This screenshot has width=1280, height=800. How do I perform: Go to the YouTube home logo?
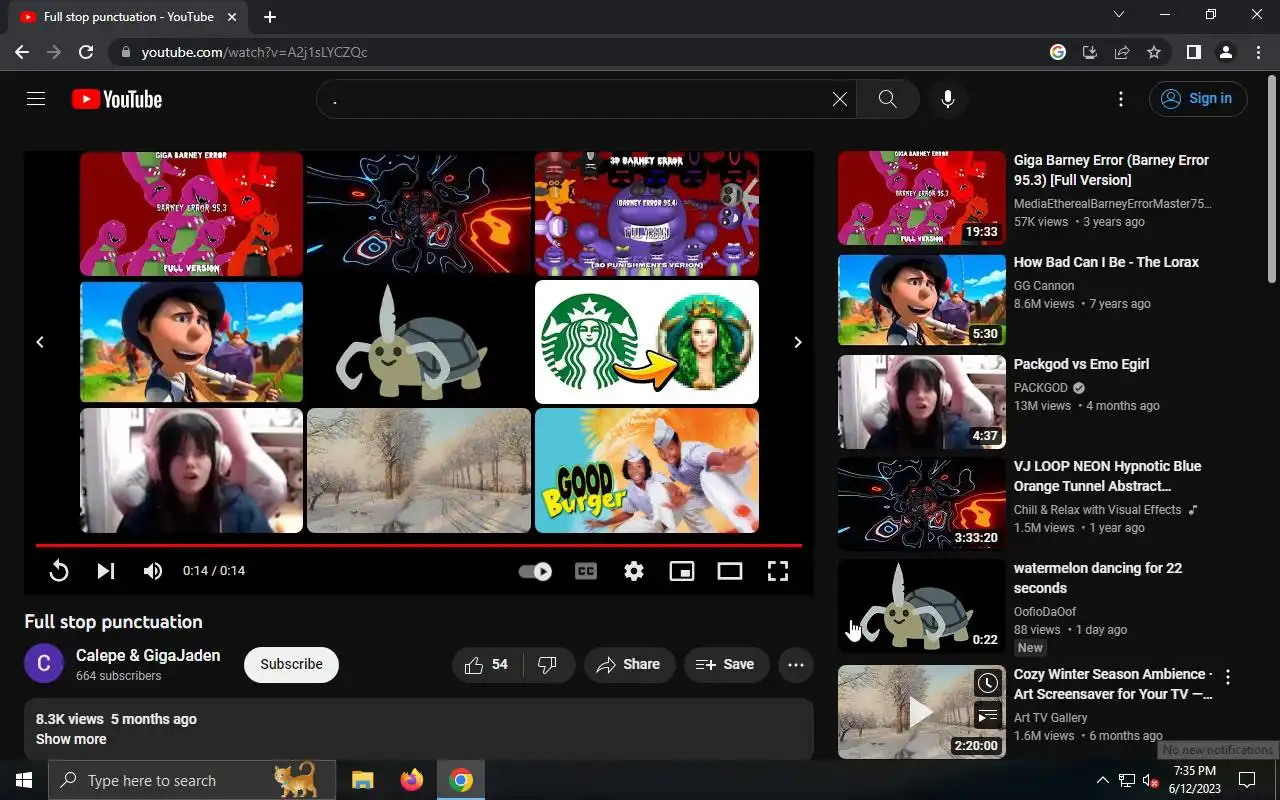click(117, 99)
